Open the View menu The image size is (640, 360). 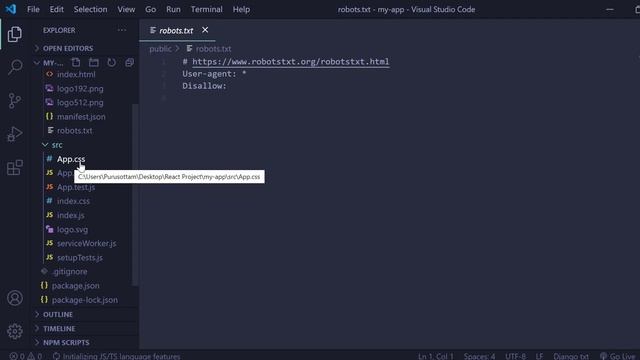(x=126, y=9)
